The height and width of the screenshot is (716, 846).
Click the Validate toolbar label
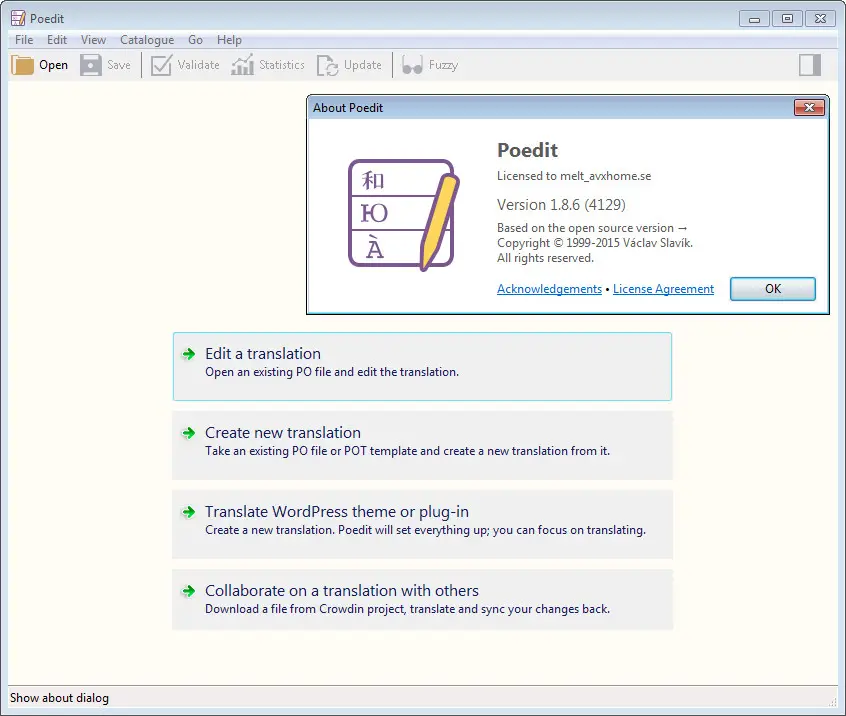[198, 65]
